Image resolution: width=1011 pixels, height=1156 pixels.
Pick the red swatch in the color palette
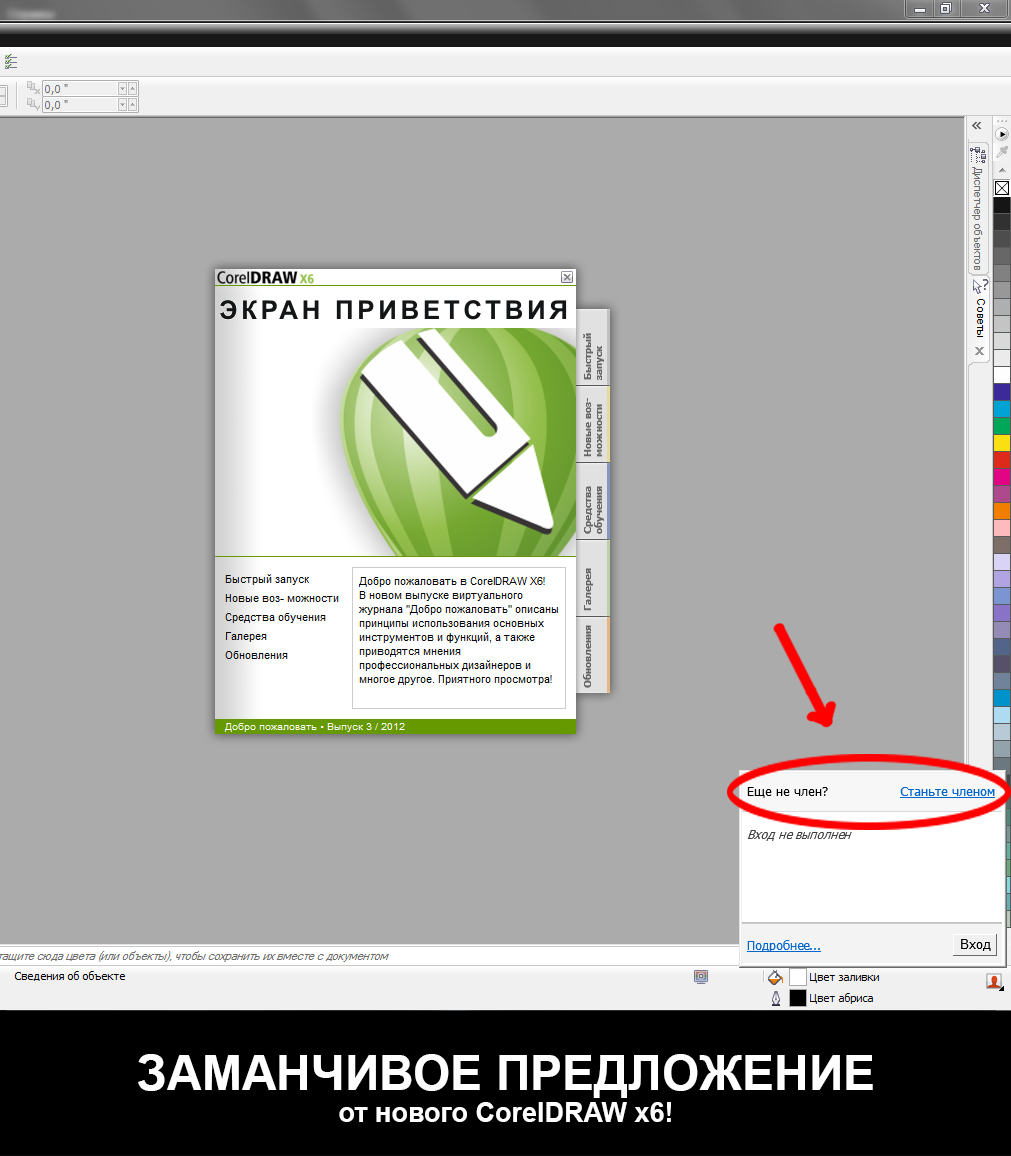[1001, 459]
